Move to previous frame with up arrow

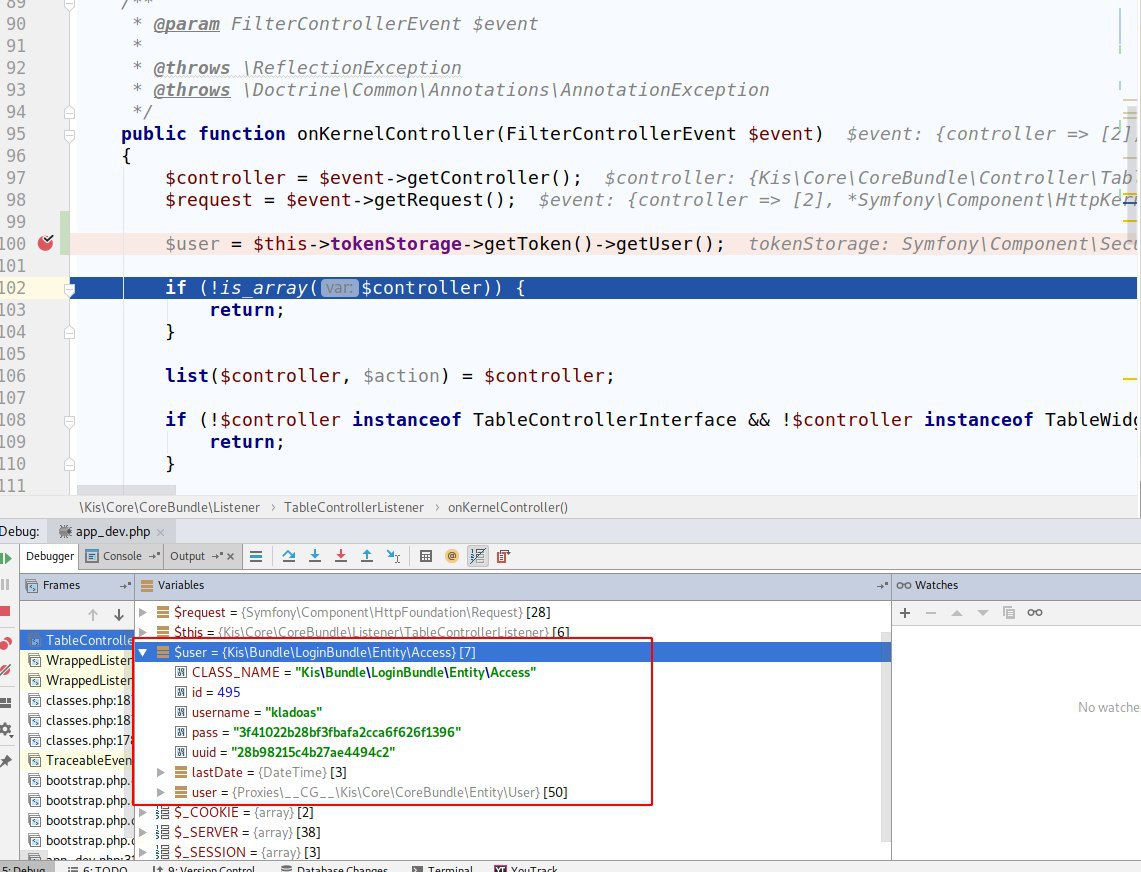point(92,615)
